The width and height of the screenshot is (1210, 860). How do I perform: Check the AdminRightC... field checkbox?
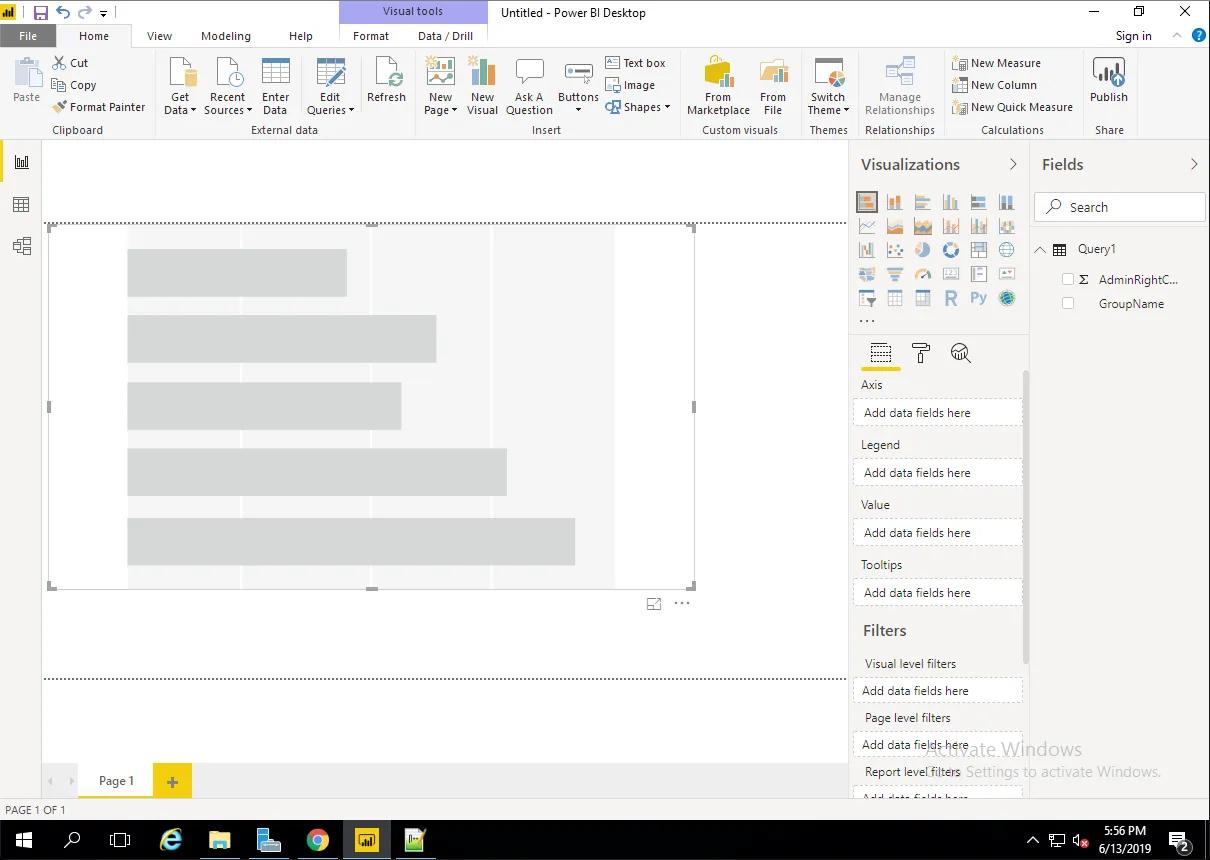[x=1068, y=279]
